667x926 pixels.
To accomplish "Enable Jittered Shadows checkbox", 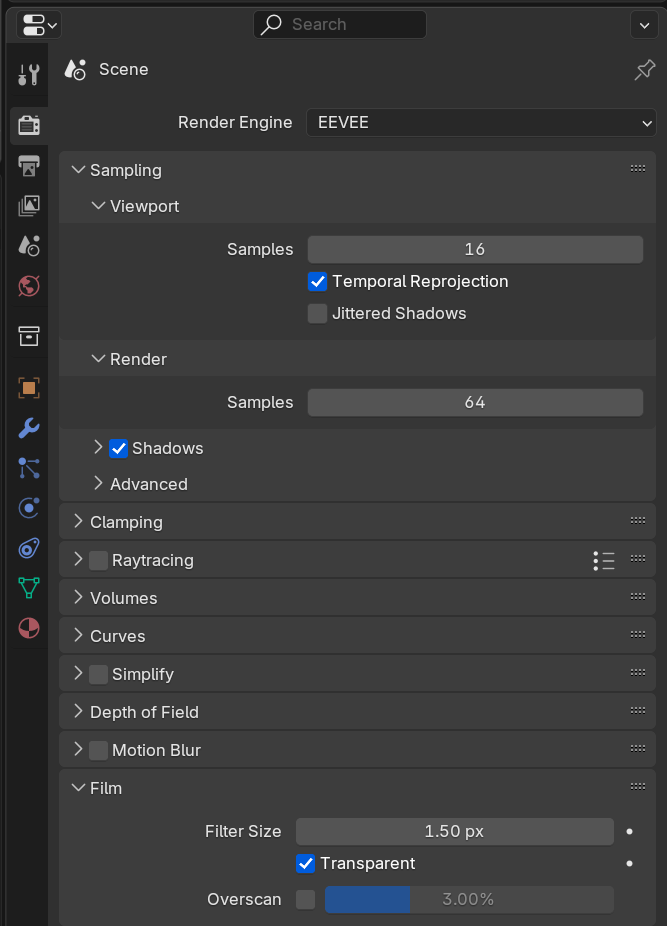I will click(317, 314).
